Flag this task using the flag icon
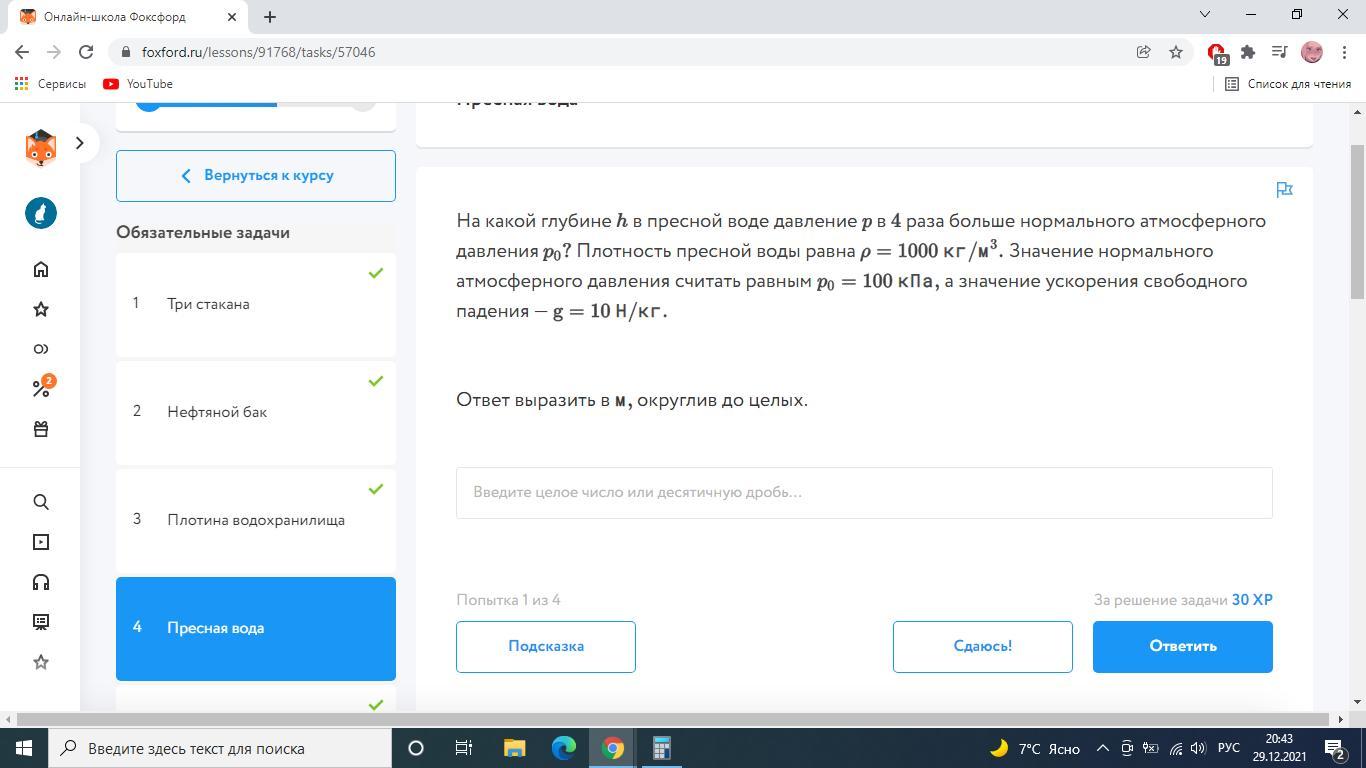The width and height of the screenshot is (1366, 768). point(1284,189)
